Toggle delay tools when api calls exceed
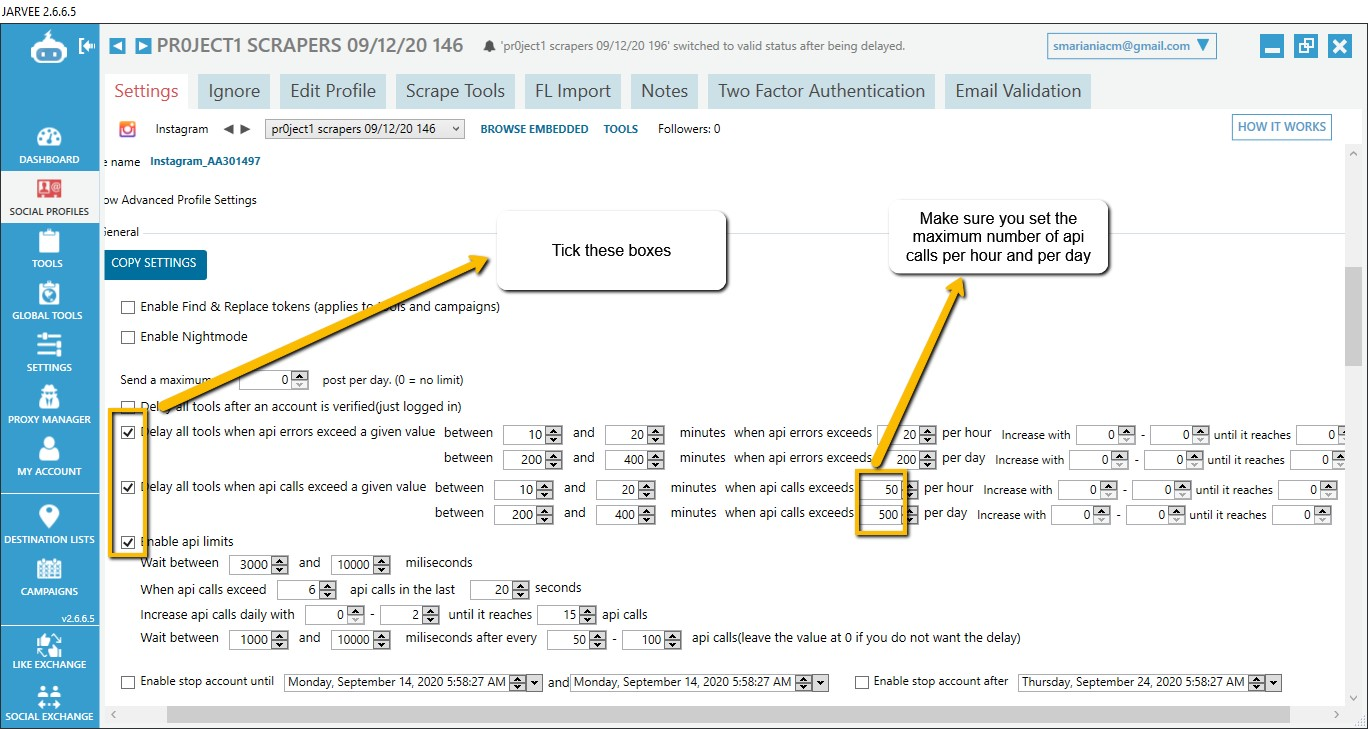Screen dimensions: 1368x729 (x=128, y=488)
